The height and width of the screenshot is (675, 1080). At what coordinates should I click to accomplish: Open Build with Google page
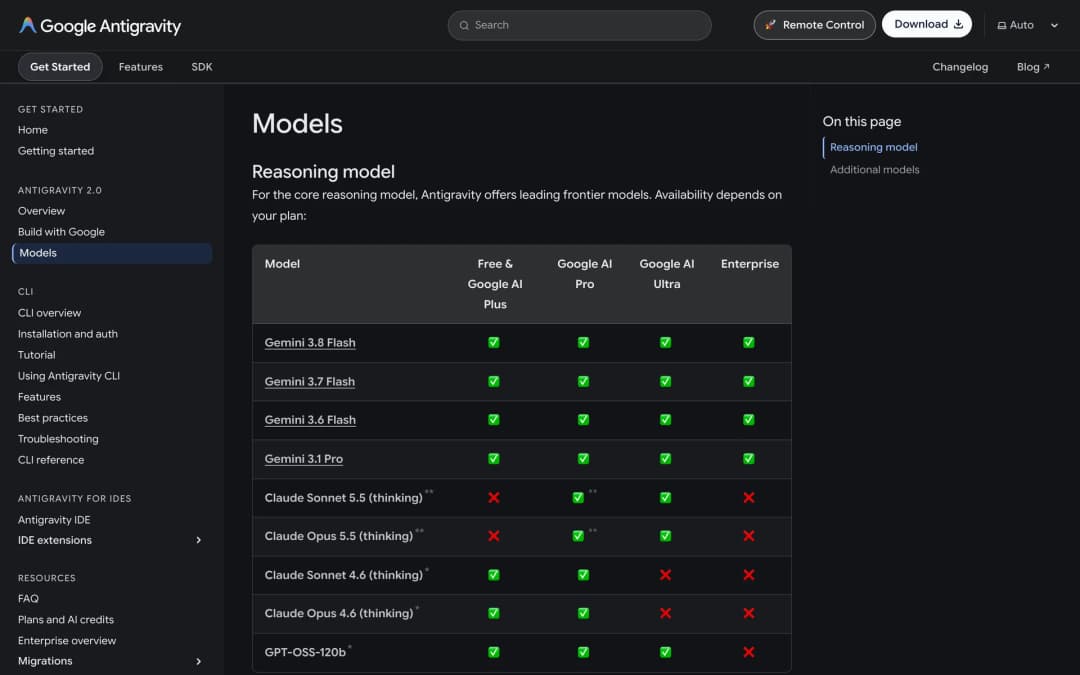[61, 232]
